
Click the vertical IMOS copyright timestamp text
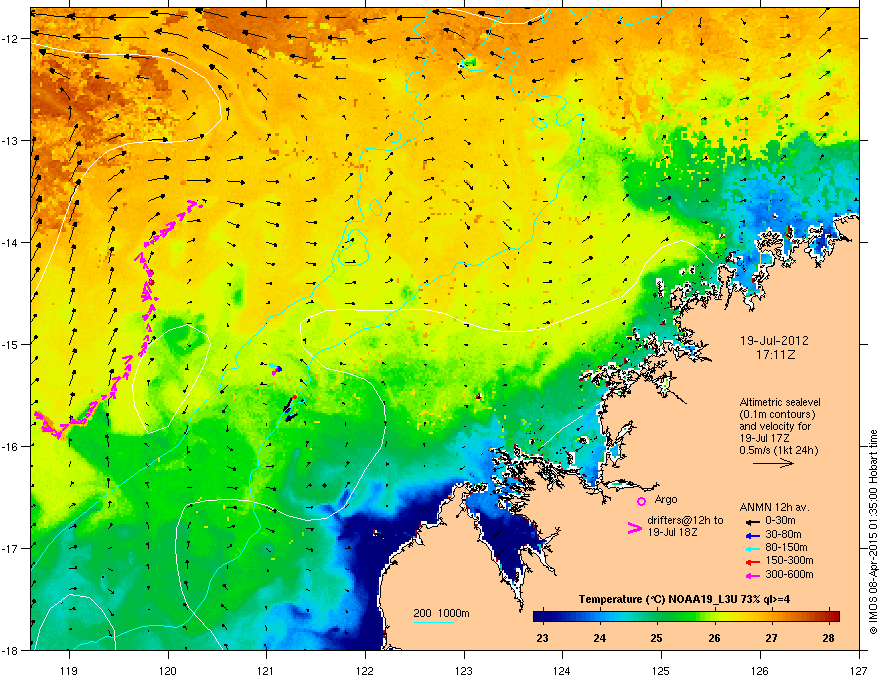pyautogui.click(x=873, y=532)
